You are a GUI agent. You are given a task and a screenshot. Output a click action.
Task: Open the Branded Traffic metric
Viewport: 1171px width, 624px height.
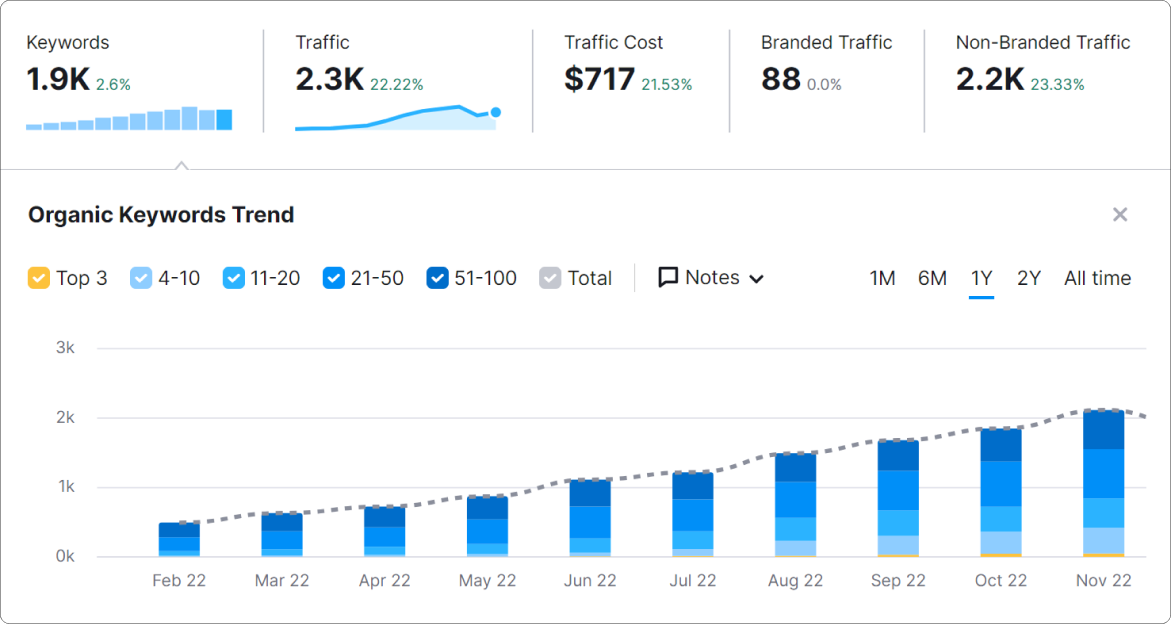click(x=826, y=43)
